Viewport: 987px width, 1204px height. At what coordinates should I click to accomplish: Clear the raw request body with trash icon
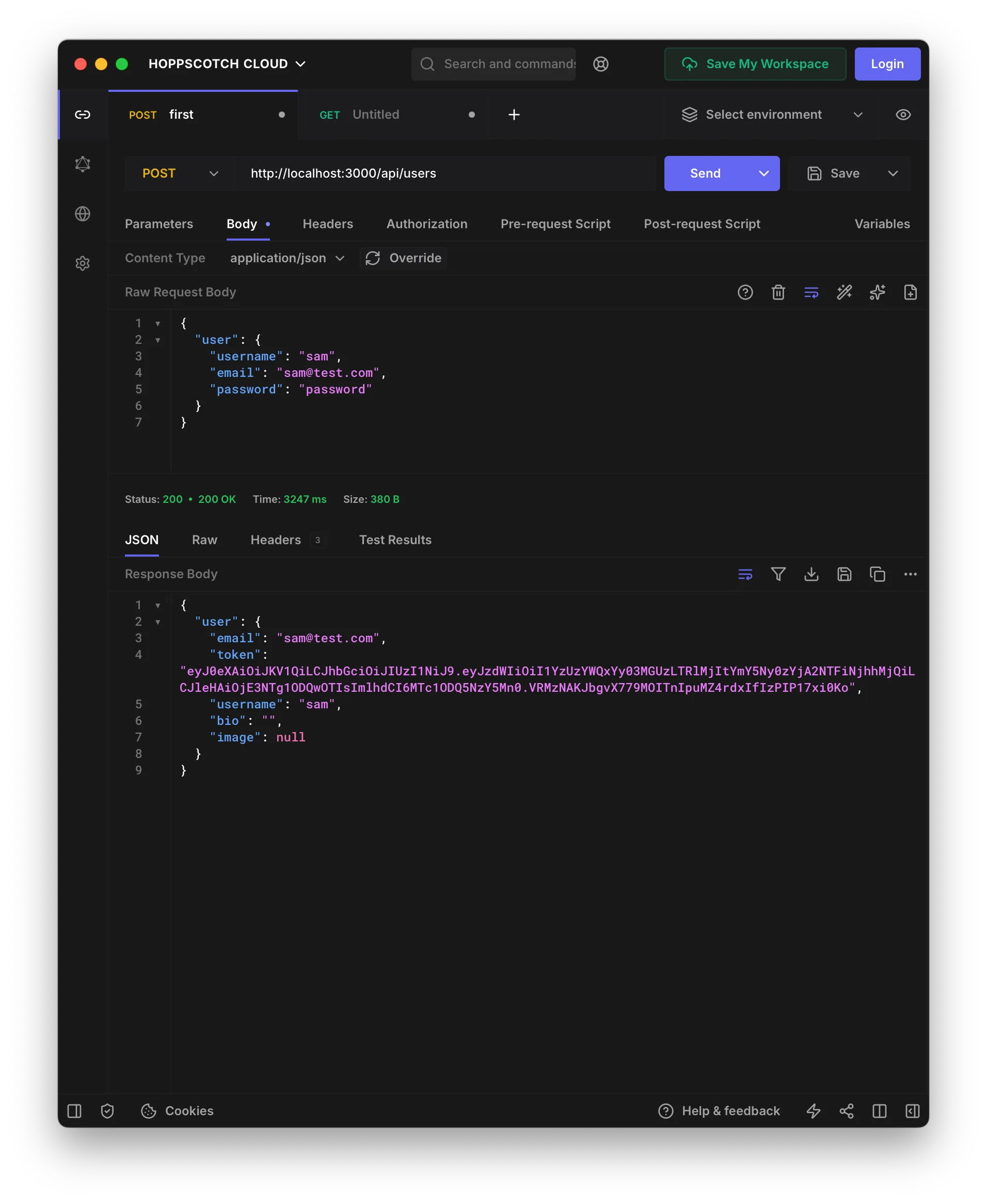[x=778, y=292]
